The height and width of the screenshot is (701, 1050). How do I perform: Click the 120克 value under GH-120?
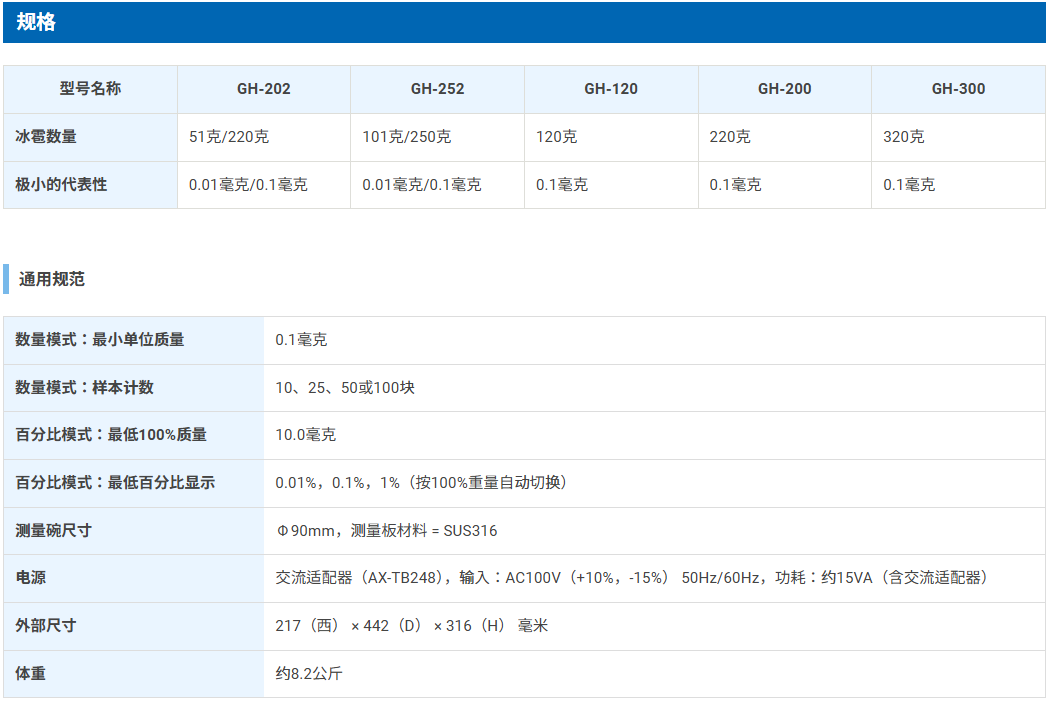(x=556, y=137)
